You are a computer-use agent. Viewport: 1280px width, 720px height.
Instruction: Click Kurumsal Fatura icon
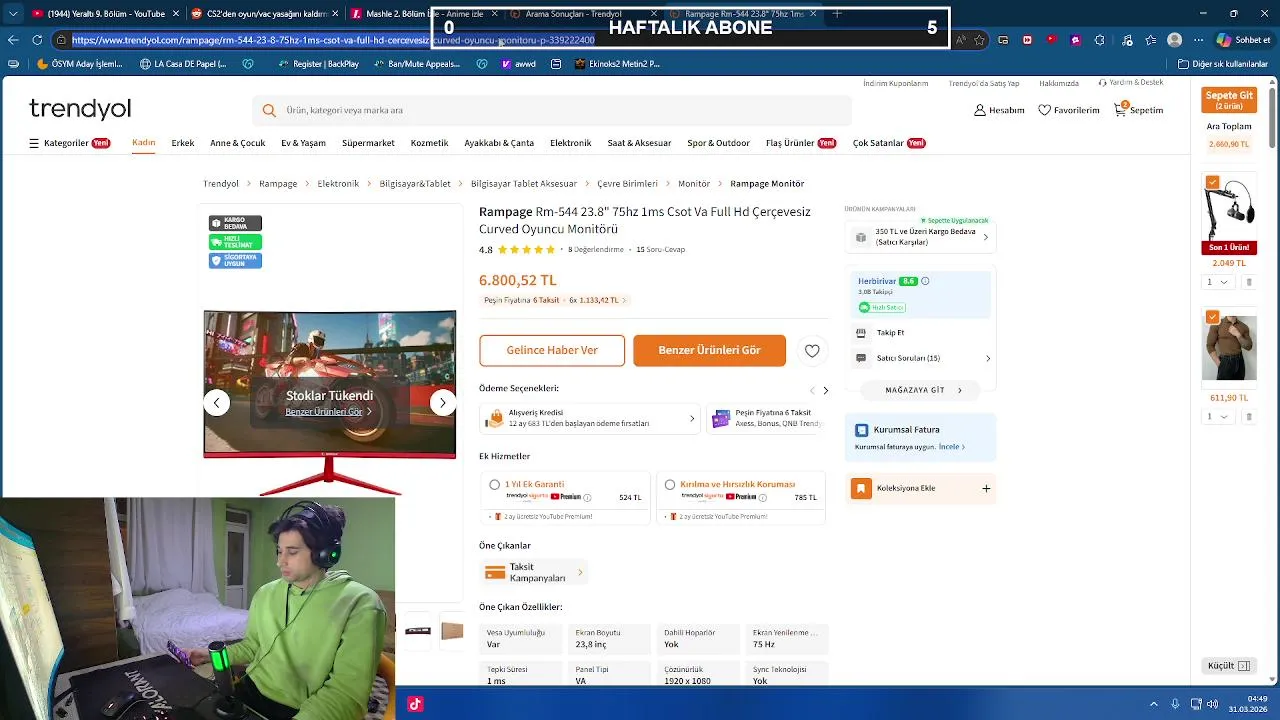[862, 430]
